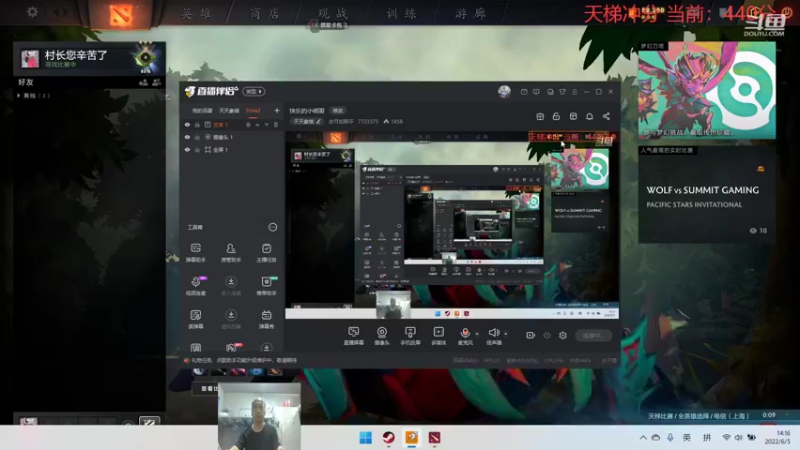Toggle lock on 全屏 1 source
The image size is (800, 450).
click(x=197, y=149)
